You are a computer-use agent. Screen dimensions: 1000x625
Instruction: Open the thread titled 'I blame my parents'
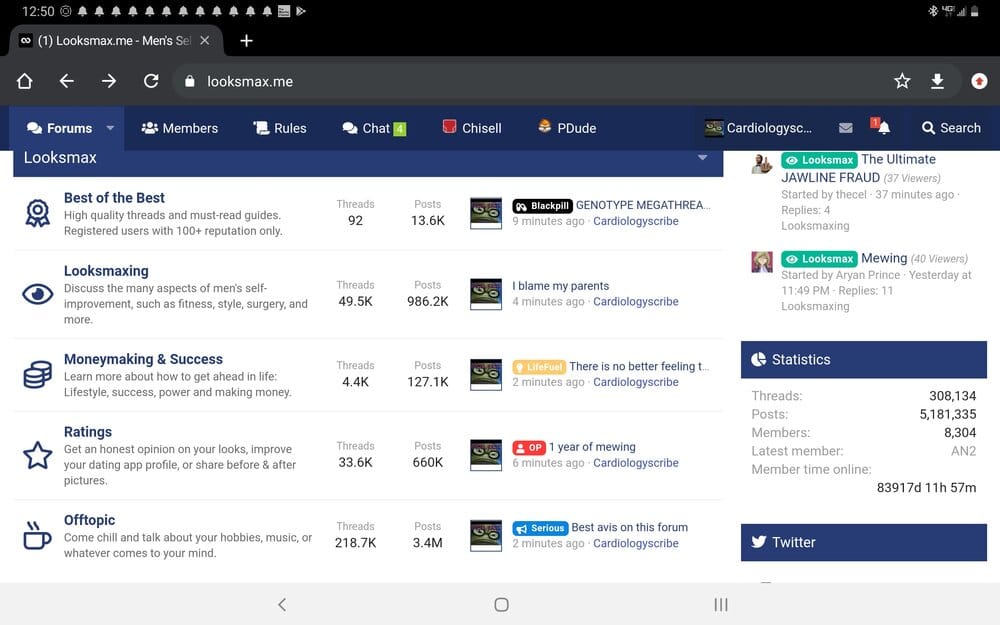559,285
